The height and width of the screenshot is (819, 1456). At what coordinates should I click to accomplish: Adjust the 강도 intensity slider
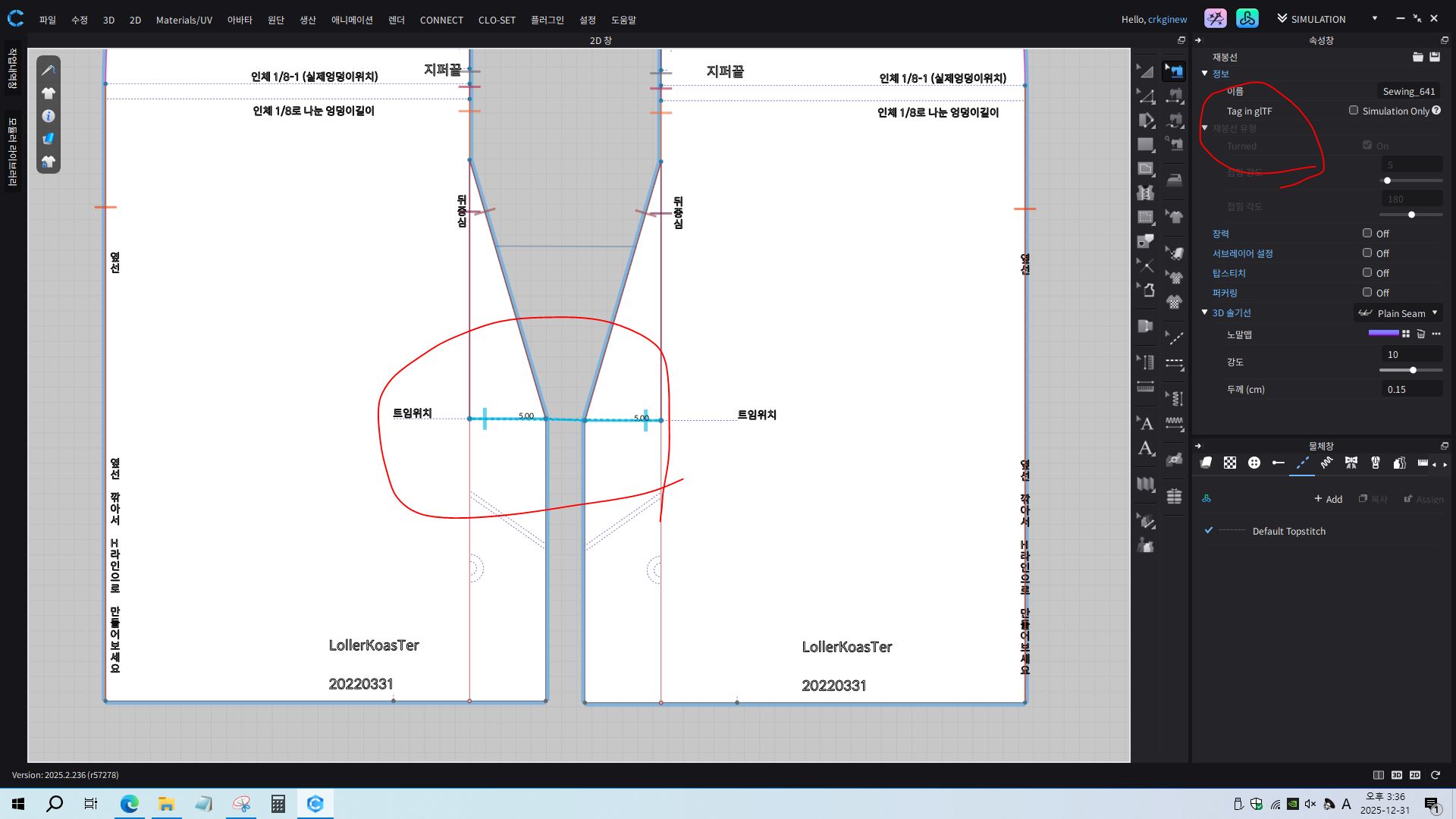[x=1412, y=370]
